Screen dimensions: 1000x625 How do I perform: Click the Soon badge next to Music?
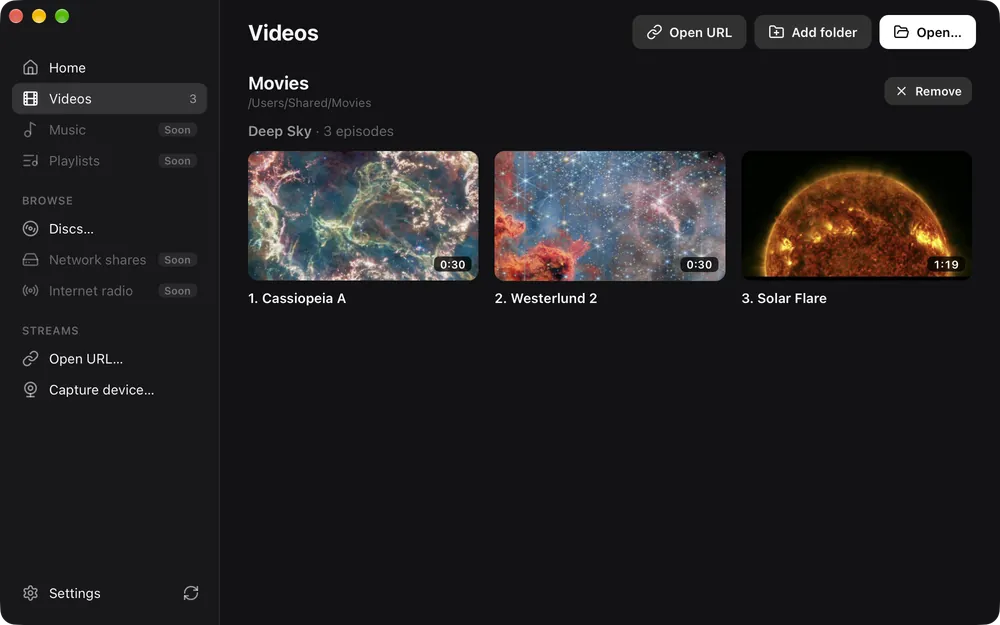(x=177, y=129)
